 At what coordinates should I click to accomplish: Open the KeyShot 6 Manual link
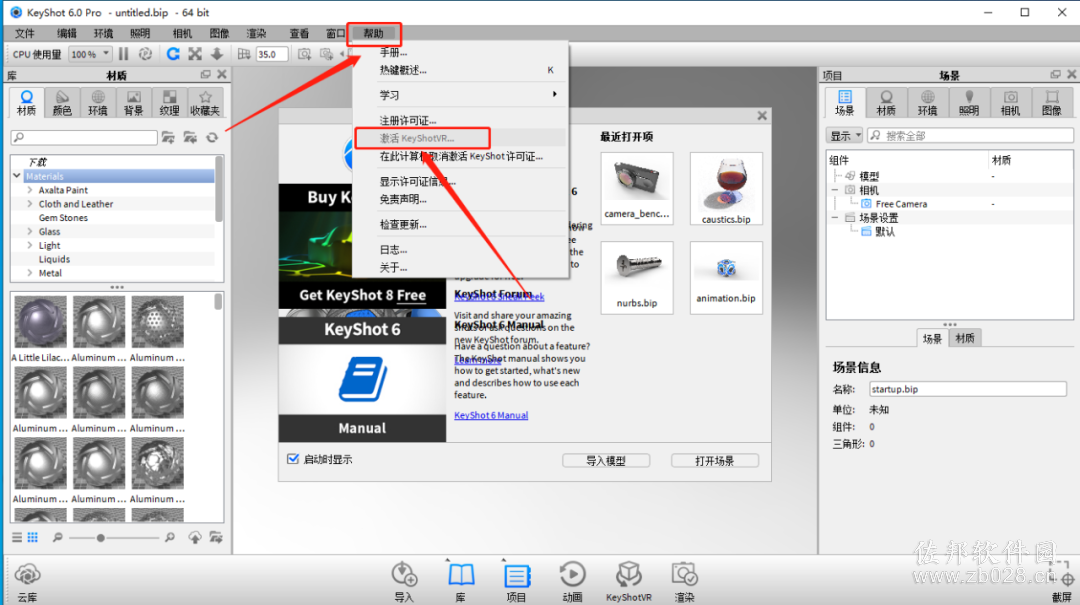tap(491, 415)
